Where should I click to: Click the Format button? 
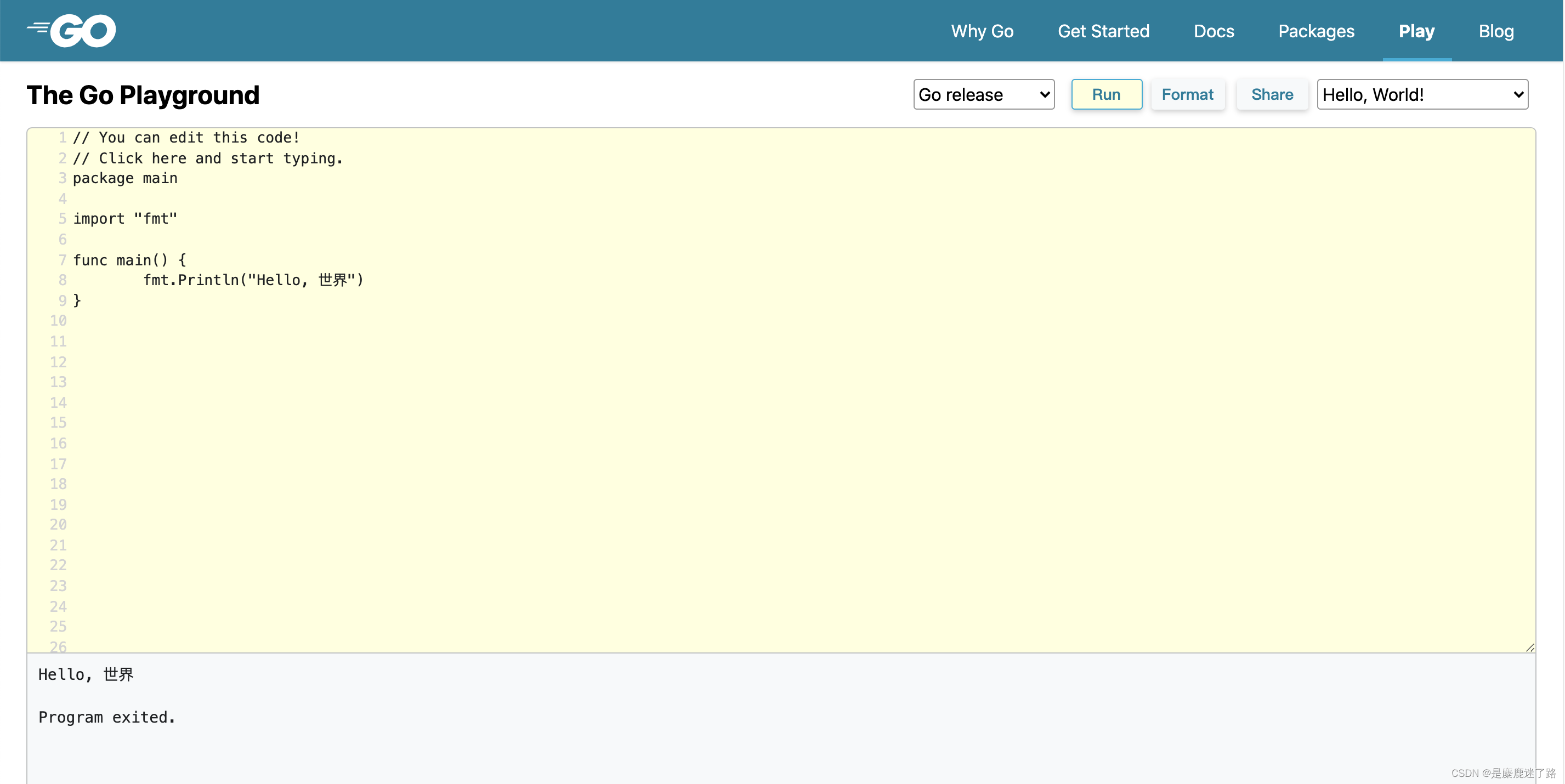point(1187,95)
